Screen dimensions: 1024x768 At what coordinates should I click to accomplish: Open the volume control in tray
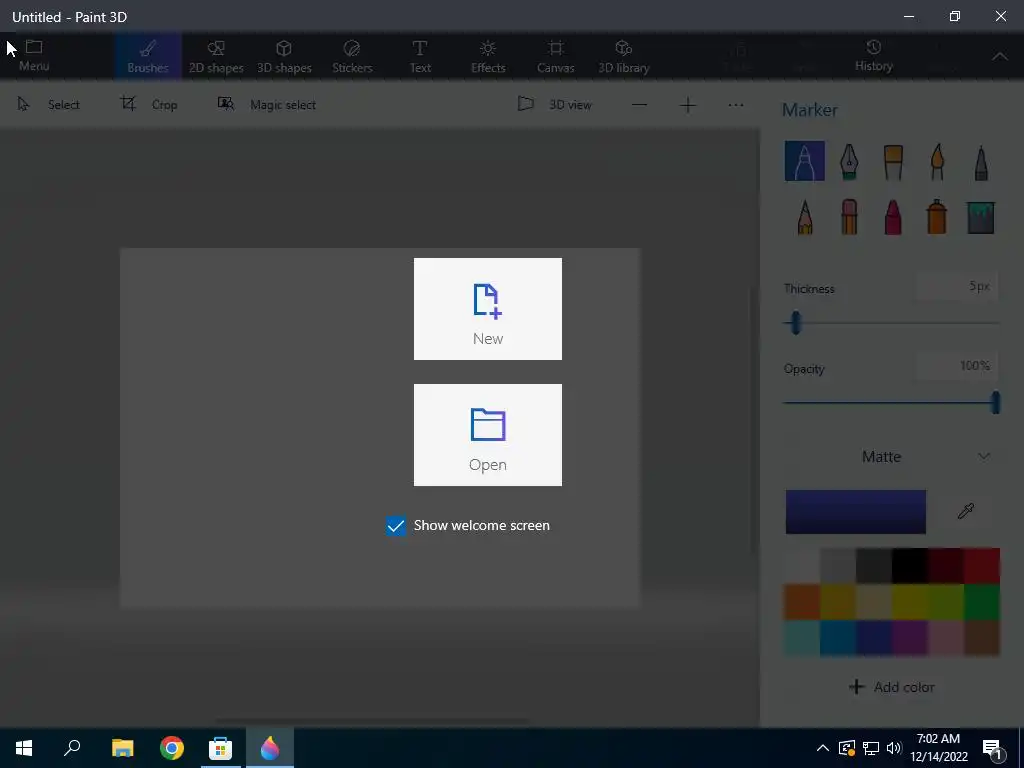point(894,748)
